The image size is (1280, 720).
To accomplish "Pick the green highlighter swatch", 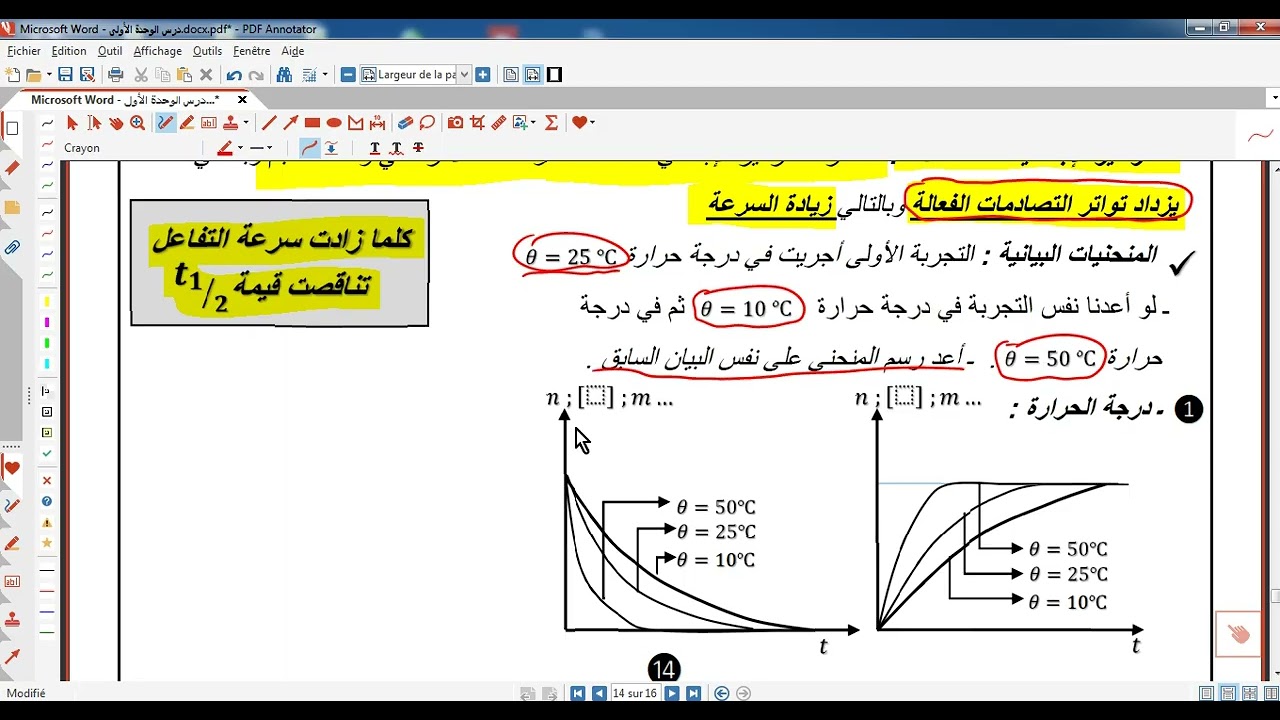I will [x=47, y=343].
